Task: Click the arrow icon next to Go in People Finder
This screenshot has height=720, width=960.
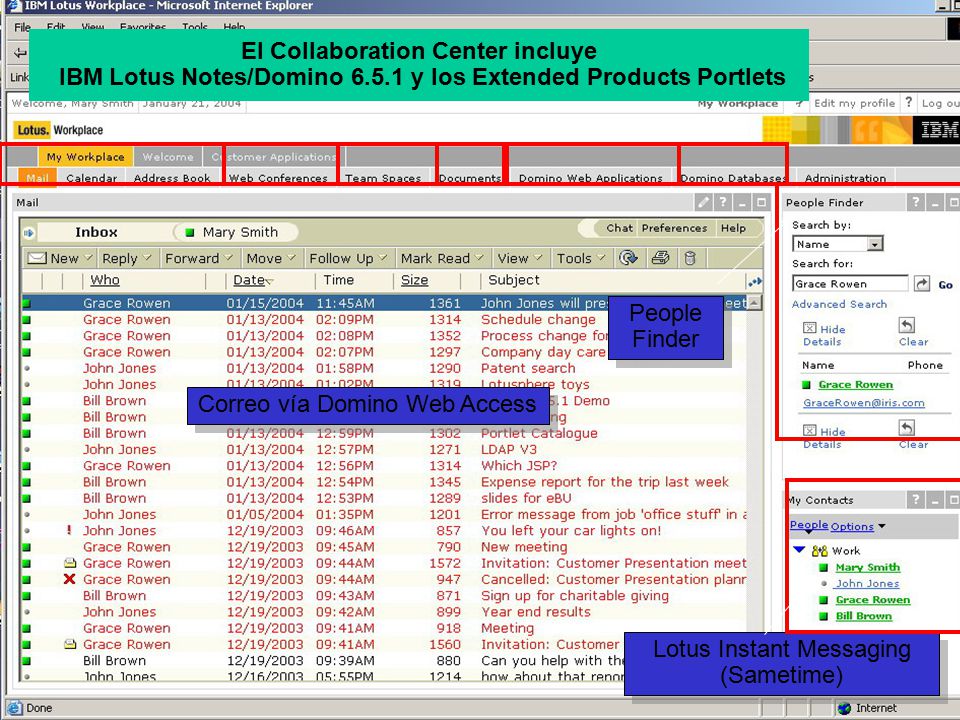Action: click(x=921, y=283)
